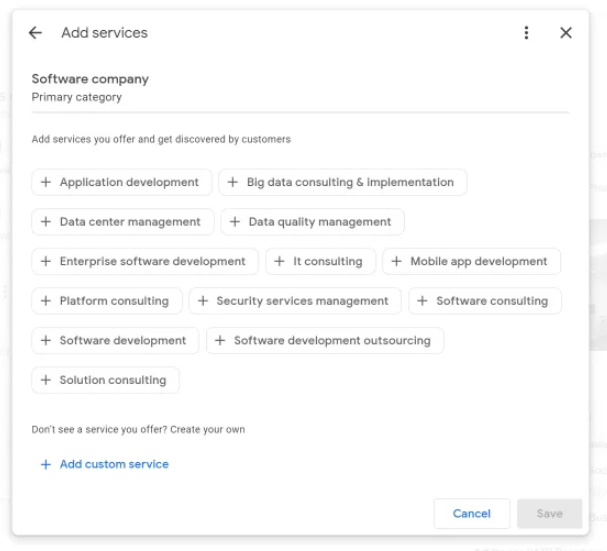Click the Save button
The height and width of the screenshot is (551, 607).
(x=549, y=513)
